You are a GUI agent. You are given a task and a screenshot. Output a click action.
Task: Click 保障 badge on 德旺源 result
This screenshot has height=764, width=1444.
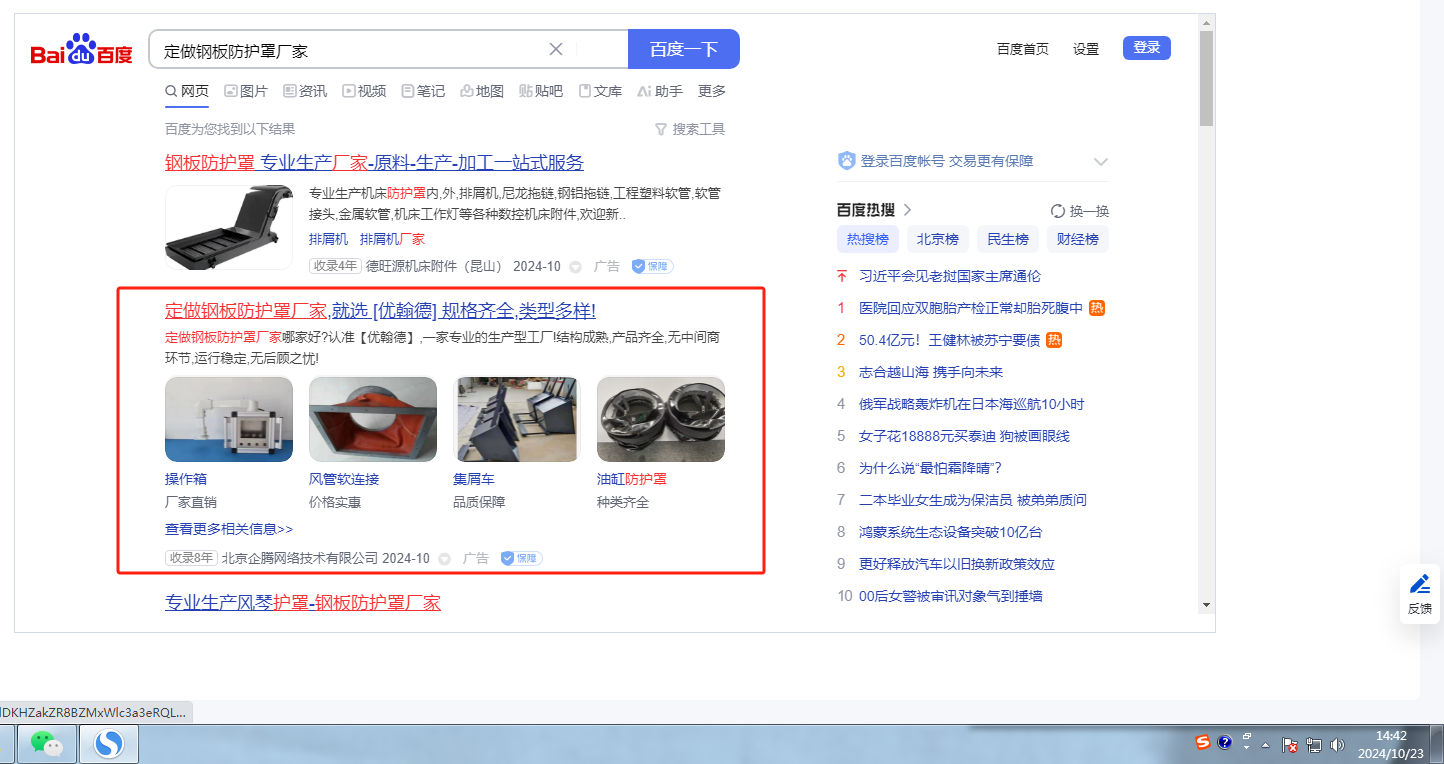(x=652, y=267)
